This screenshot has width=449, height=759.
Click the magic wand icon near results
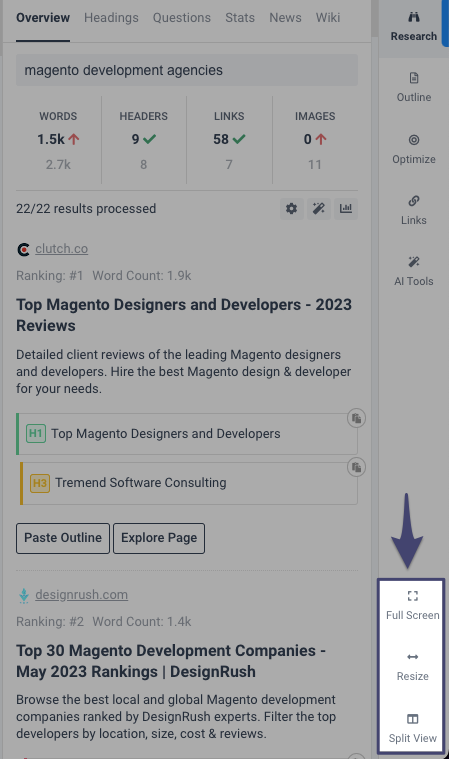point(319,209)
